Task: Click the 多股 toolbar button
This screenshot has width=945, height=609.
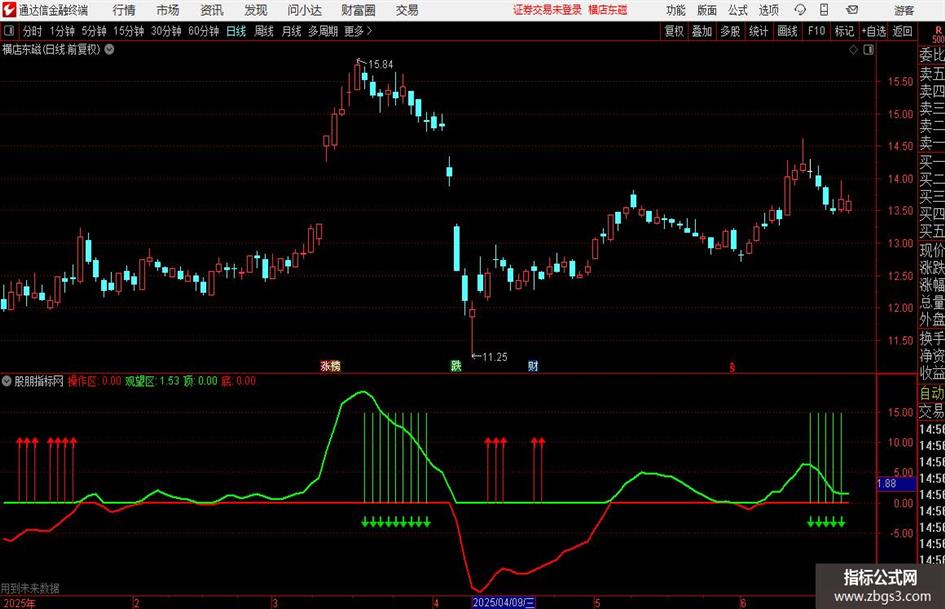Action: click(730, 31)
